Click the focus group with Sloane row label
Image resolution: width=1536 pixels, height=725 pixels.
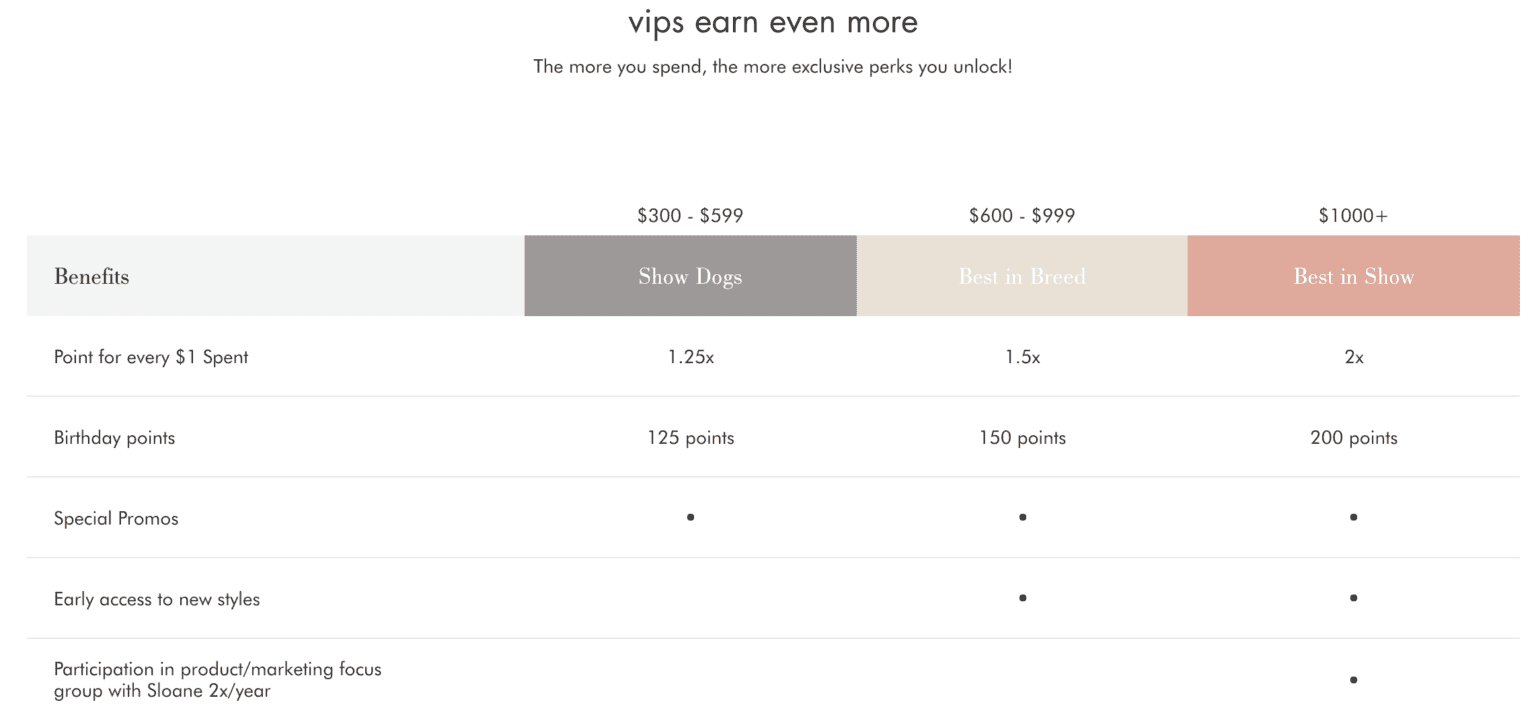tap(218, 679)
